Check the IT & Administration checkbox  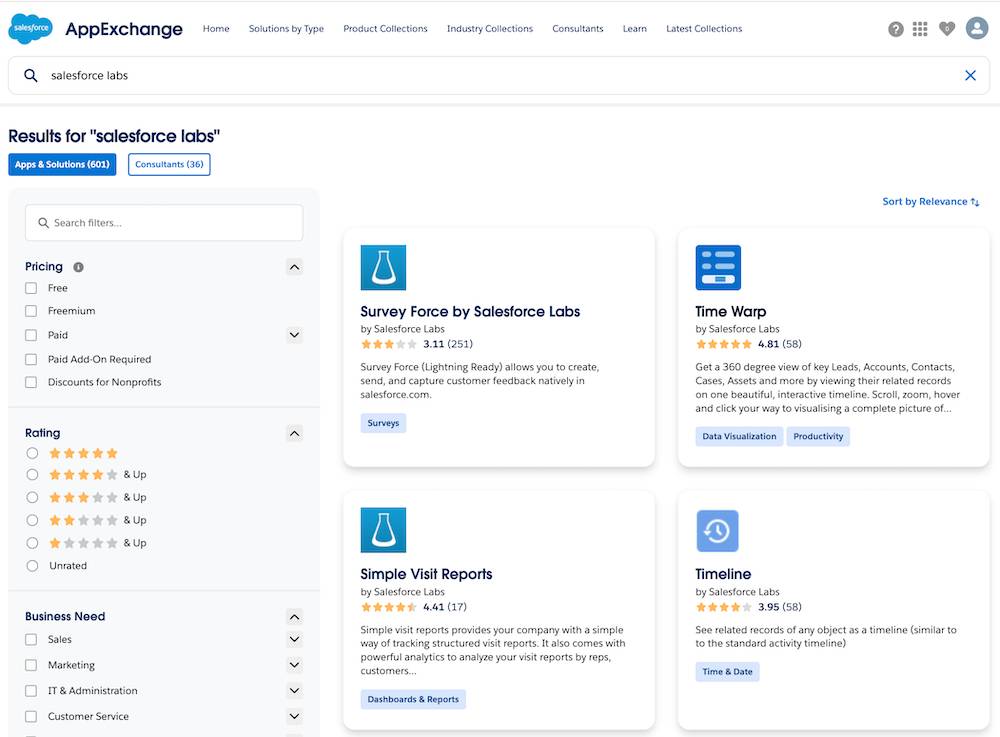click(x=31, y=690)
